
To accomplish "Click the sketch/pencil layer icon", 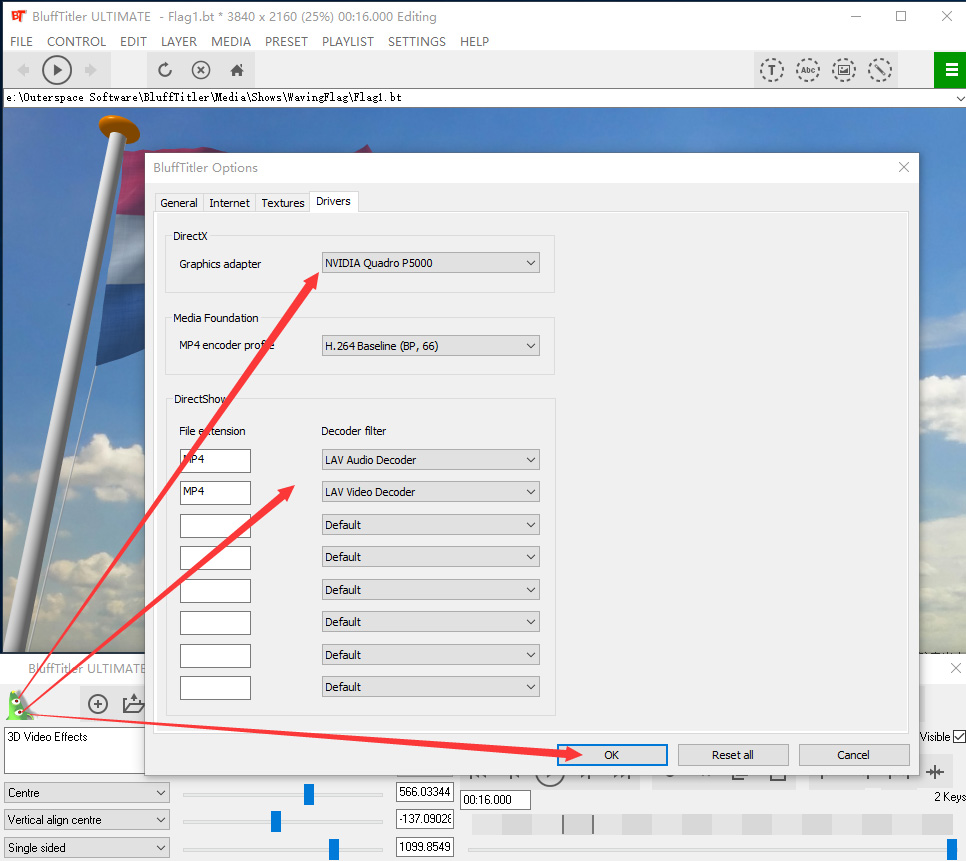I will click(x=880, y=70).
